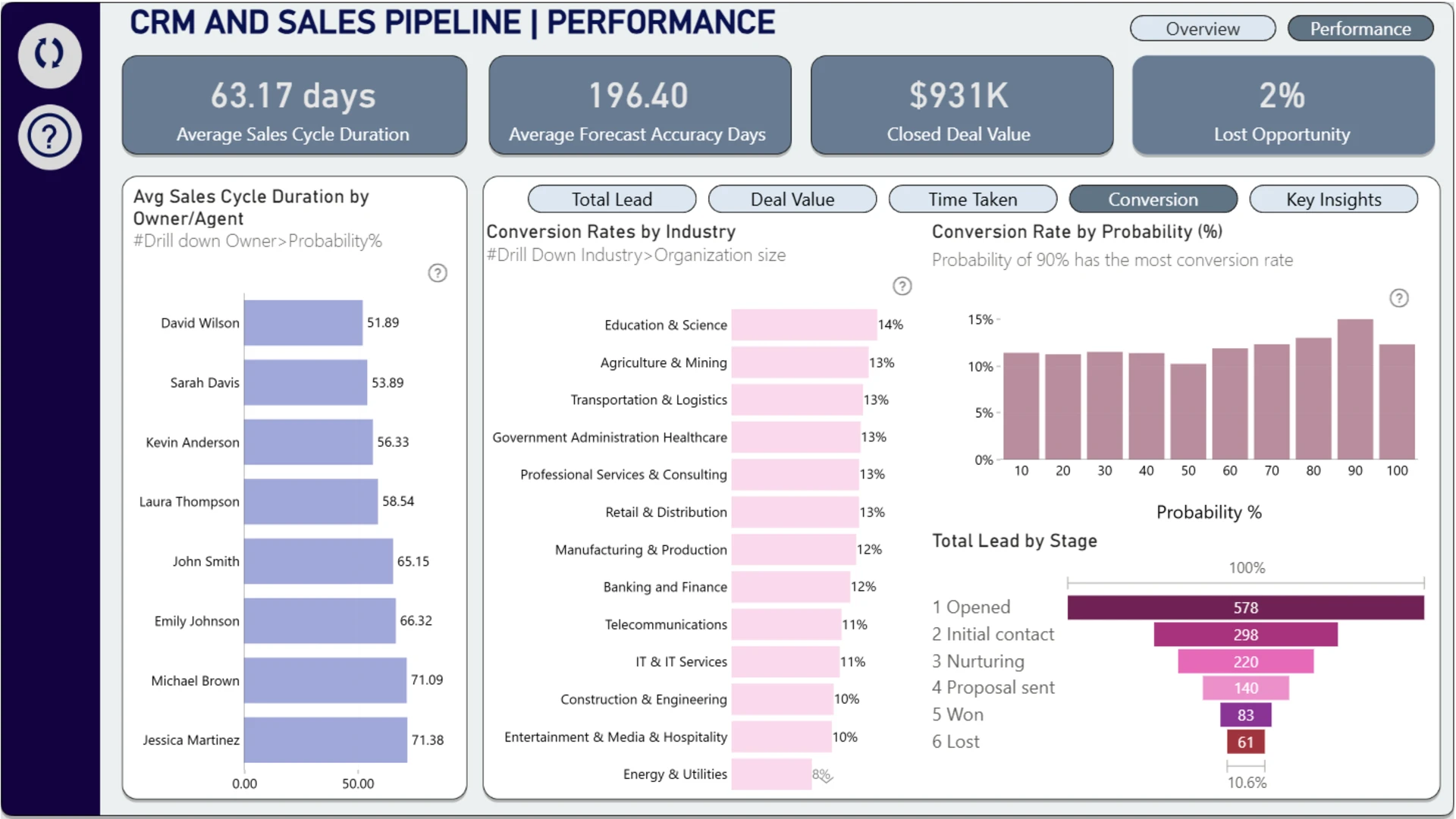The height and width of the screenshot is (819, 1456).
Task: Click the 14% Education & Science label
Action: (890, 325)
